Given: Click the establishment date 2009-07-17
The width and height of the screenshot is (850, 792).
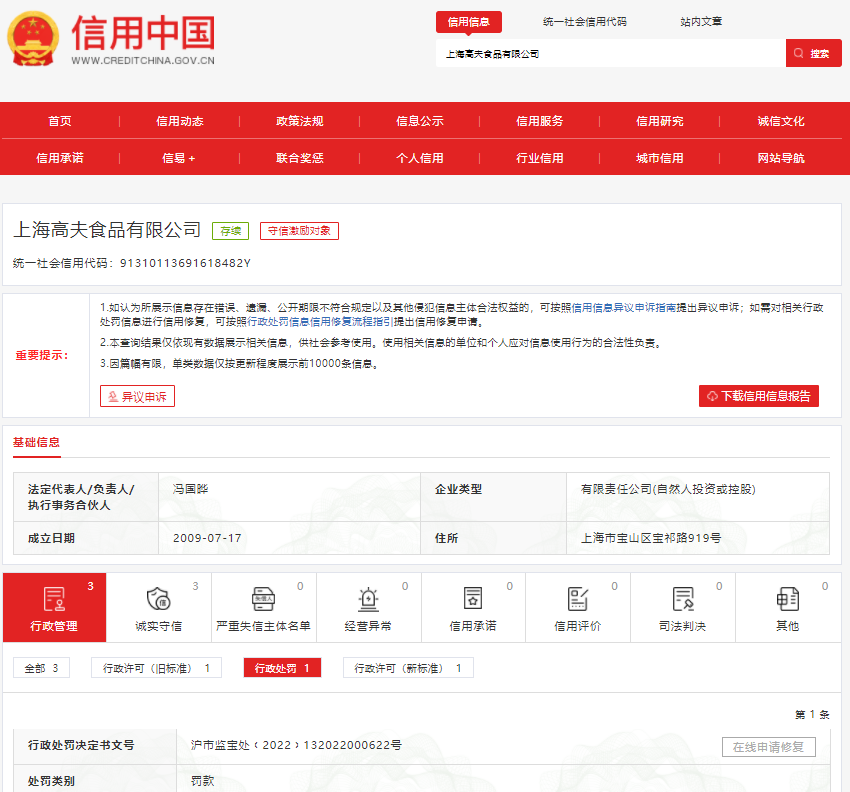Looking at the screenshot, I should 207,538.
